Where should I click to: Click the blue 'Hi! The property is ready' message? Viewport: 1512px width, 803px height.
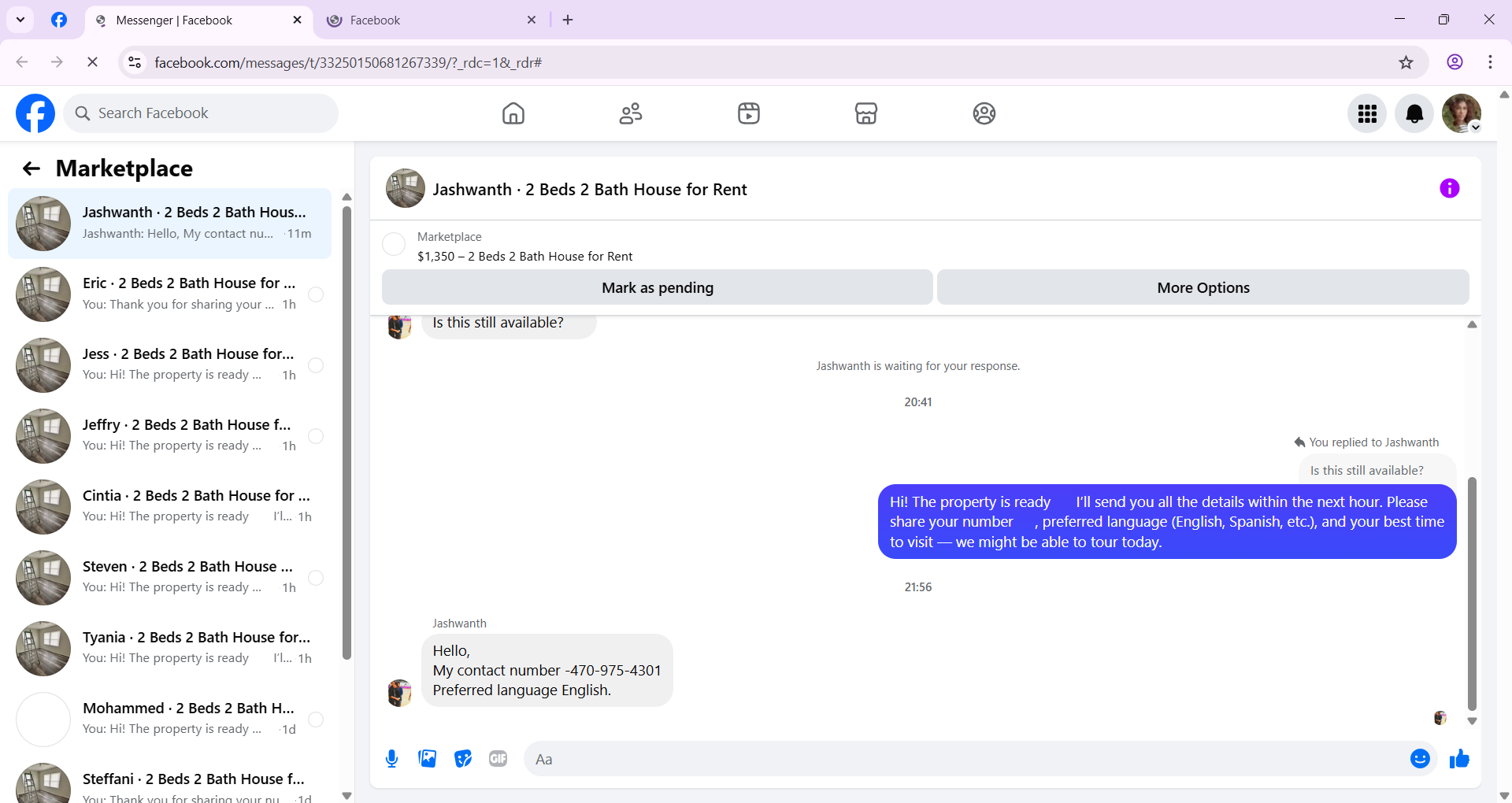coord(1167,521)
